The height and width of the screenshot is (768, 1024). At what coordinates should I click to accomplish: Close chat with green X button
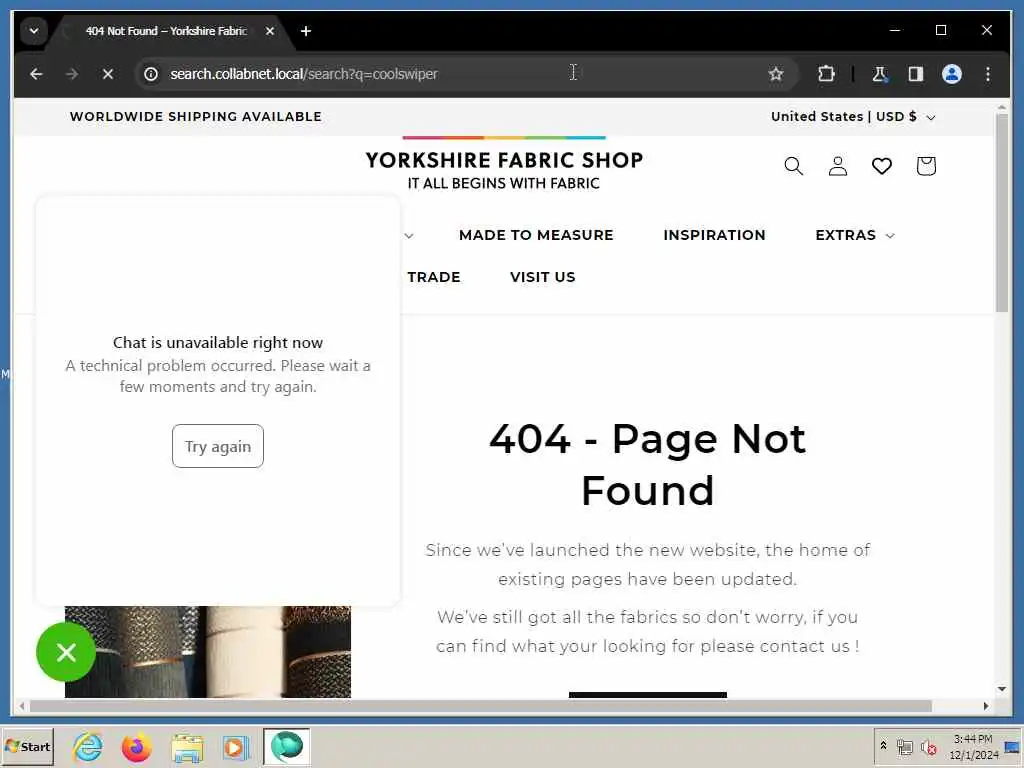pyautogui.click(x=66, y=652)
